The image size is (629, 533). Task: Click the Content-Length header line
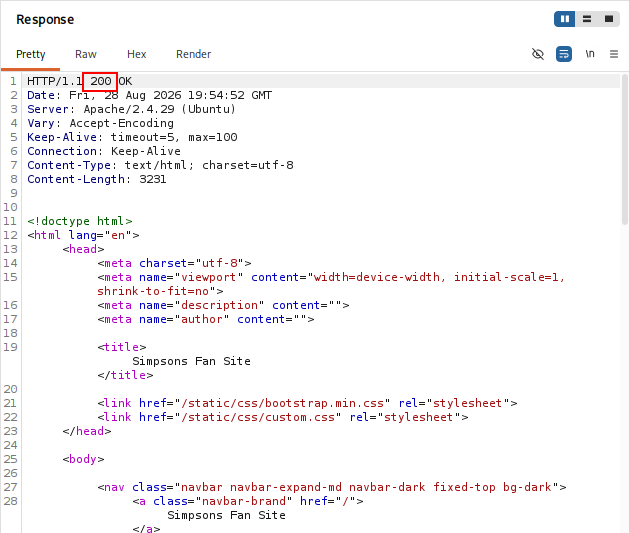click(97, 179)
